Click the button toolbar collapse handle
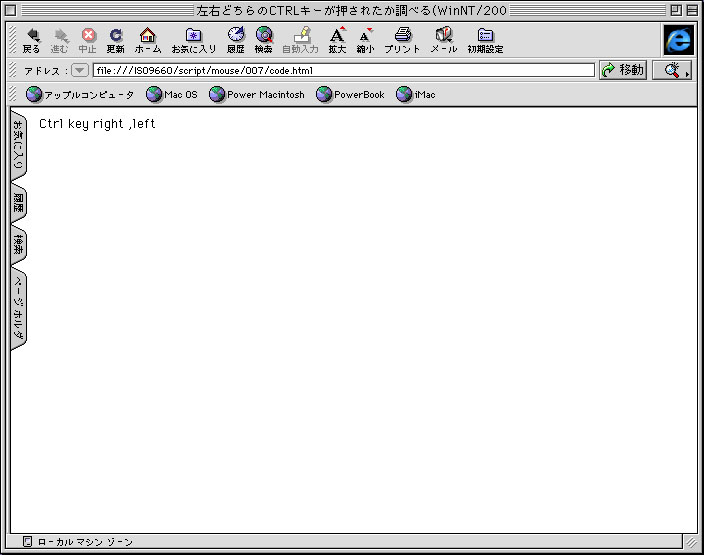Viewport: 704px width, 555px height. click(x=13, y=40)
